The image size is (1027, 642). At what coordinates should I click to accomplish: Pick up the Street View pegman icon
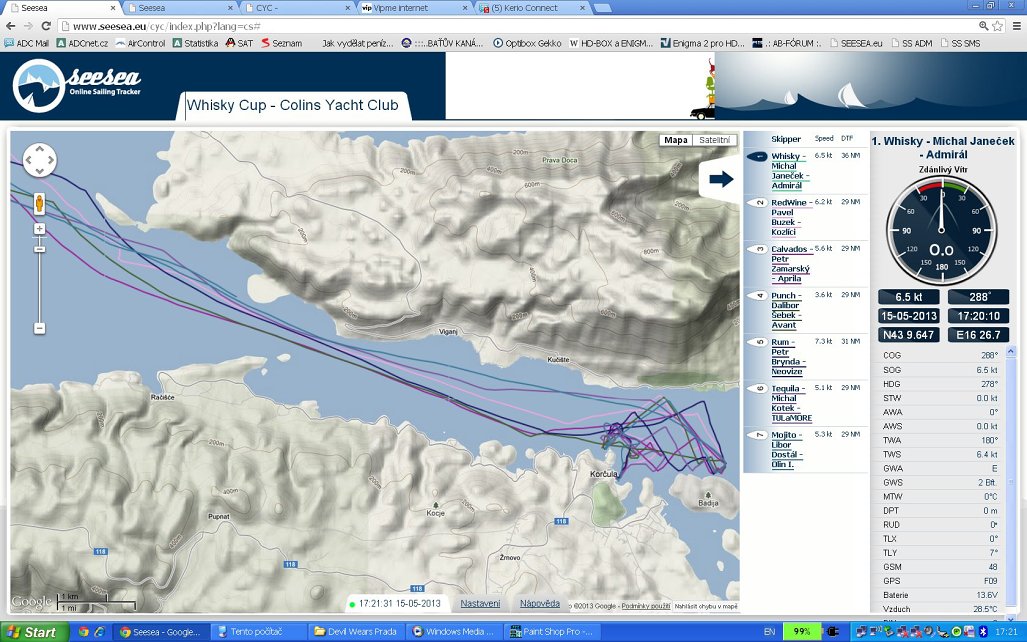pos(40,204)
